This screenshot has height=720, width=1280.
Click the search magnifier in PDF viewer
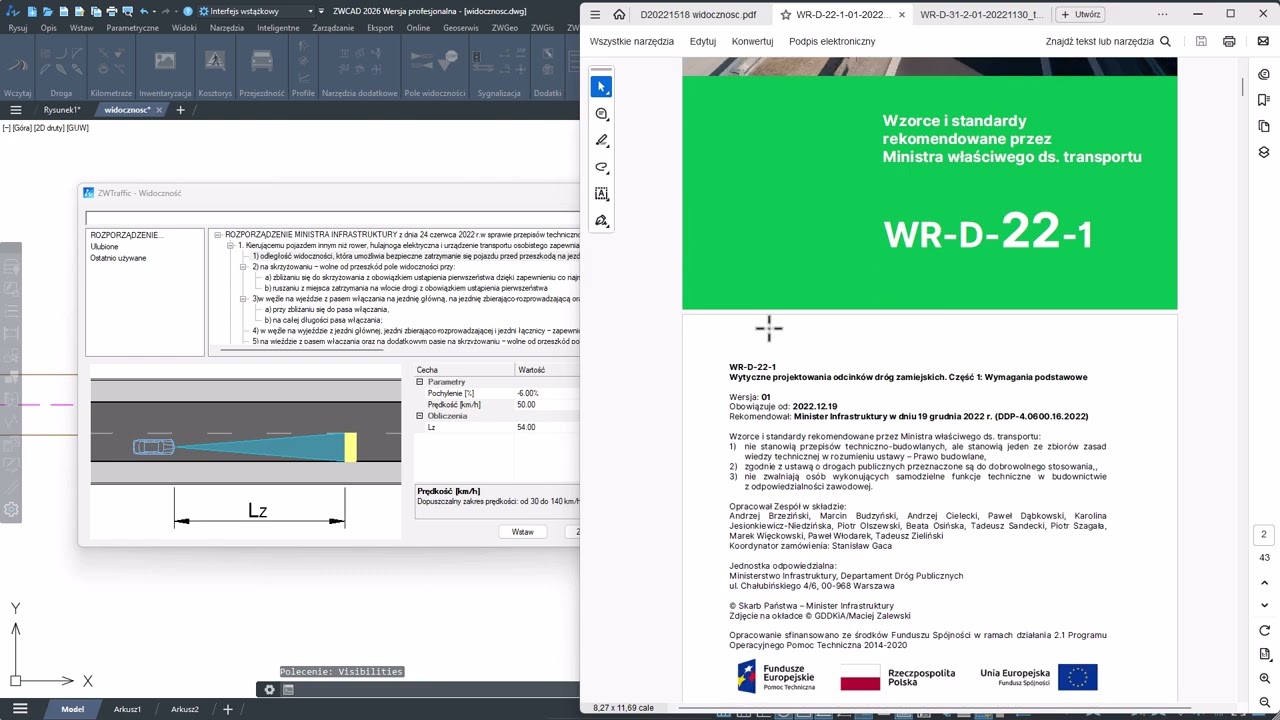(1165, 42)
